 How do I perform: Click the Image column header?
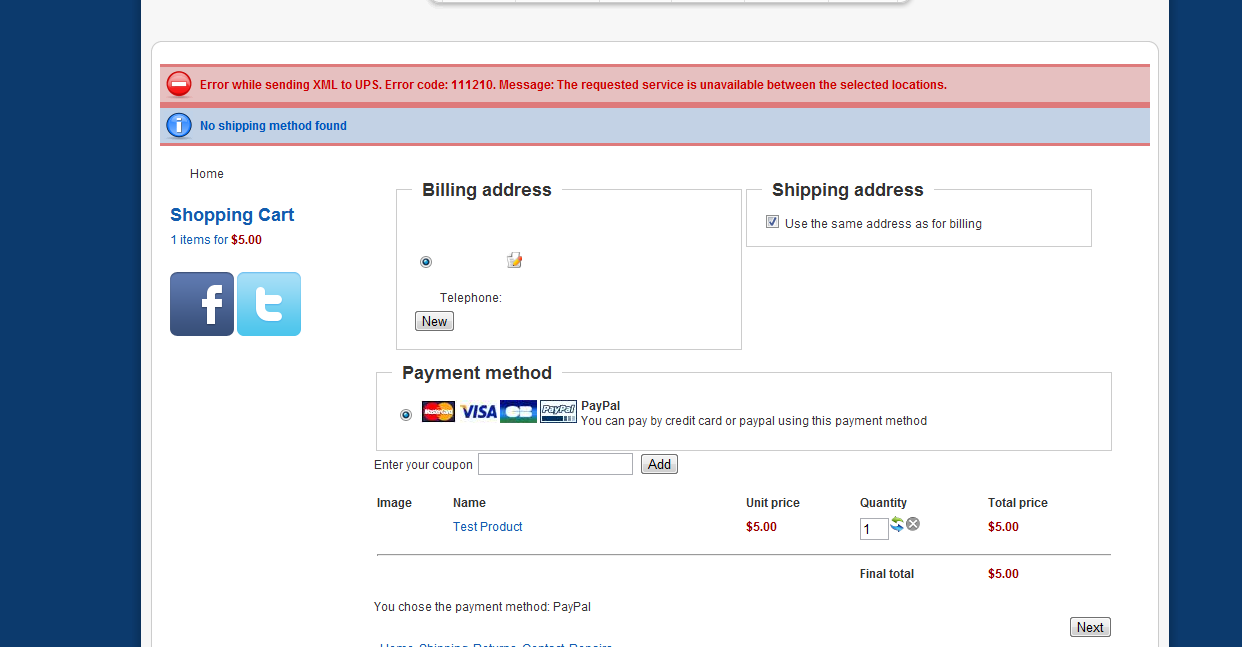[x=394, y=503]
